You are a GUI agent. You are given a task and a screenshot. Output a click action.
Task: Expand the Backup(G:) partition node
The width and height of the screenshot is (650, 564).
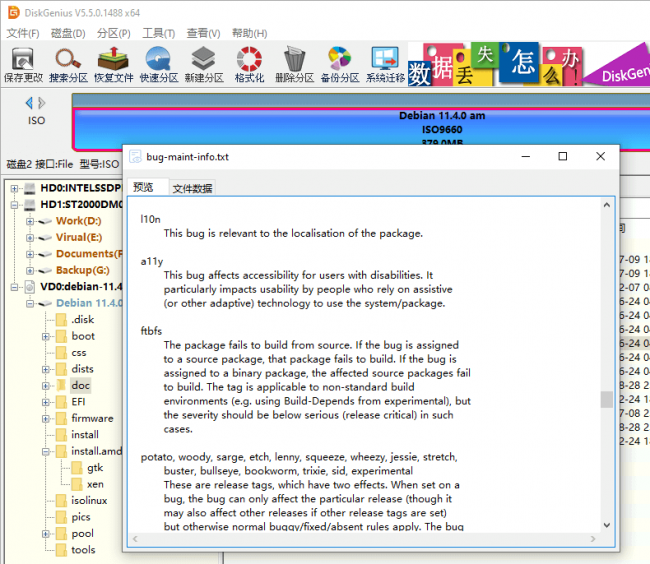click(30, 271)
